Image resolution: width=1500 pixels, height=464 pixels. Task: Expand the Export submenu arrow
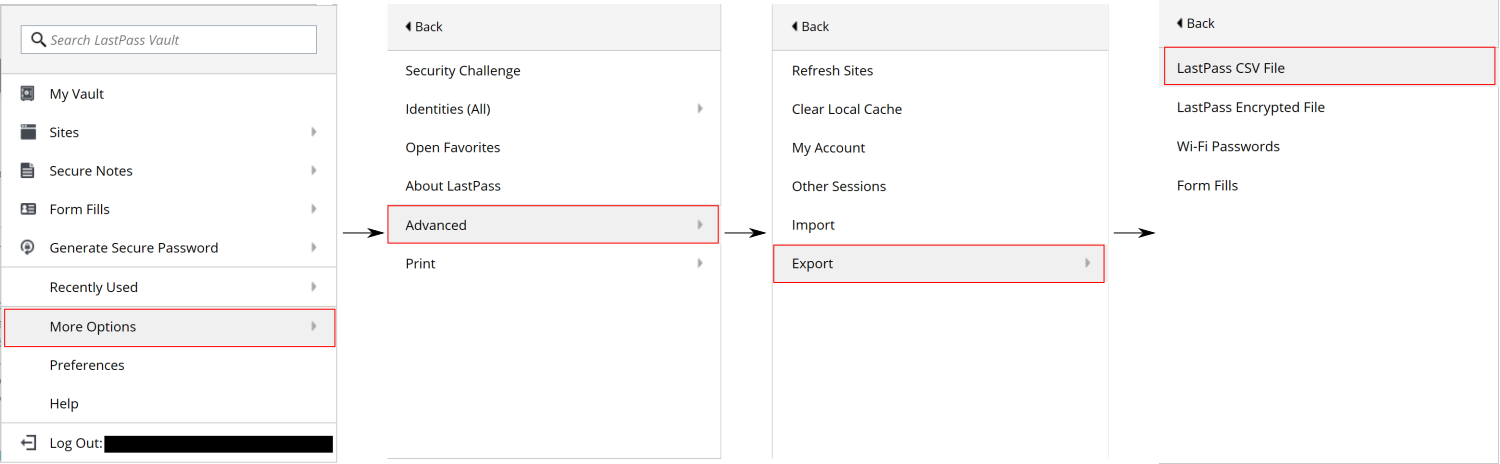(x=1087, y=263)
